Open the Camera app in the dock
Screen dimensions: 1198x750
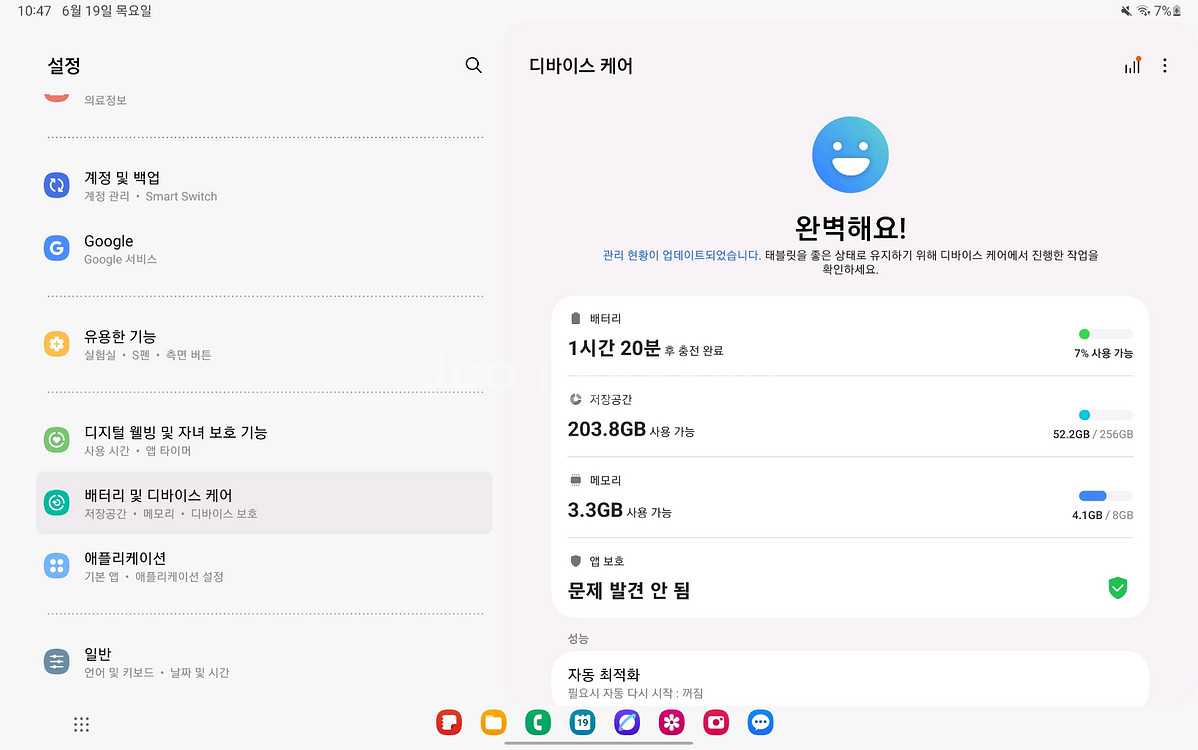click(x=716, y=722)
